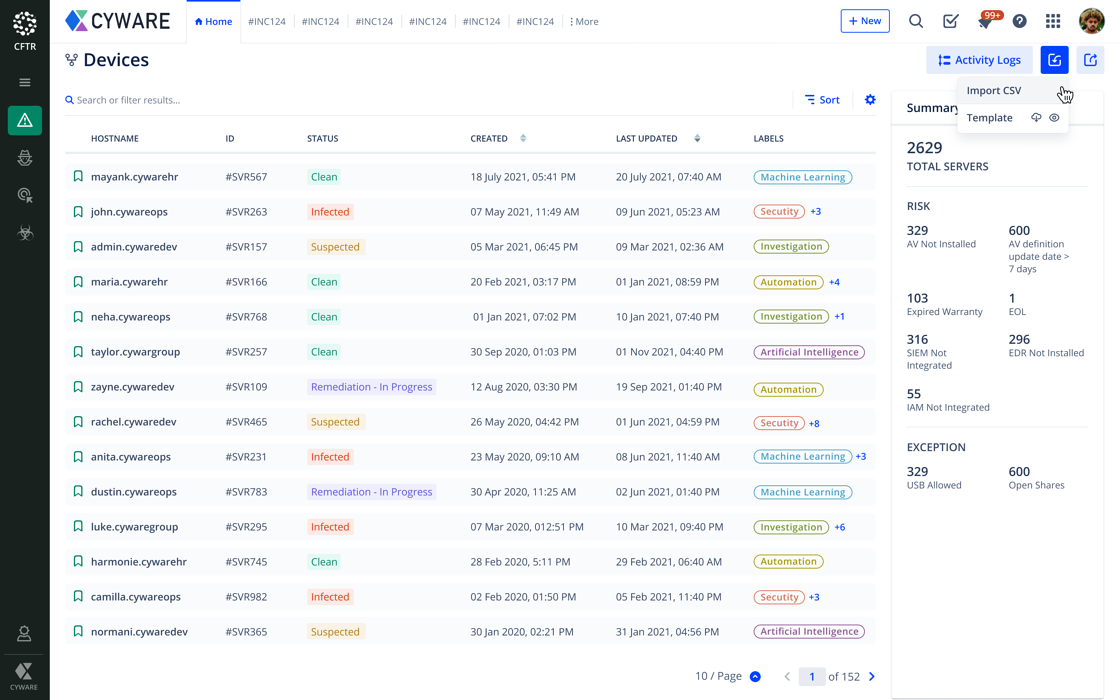Image resolution: width=1120 pixels, height=700 pixels.
Task: Open the biohazard icon in the sidebar
Action: pos(25,233)
